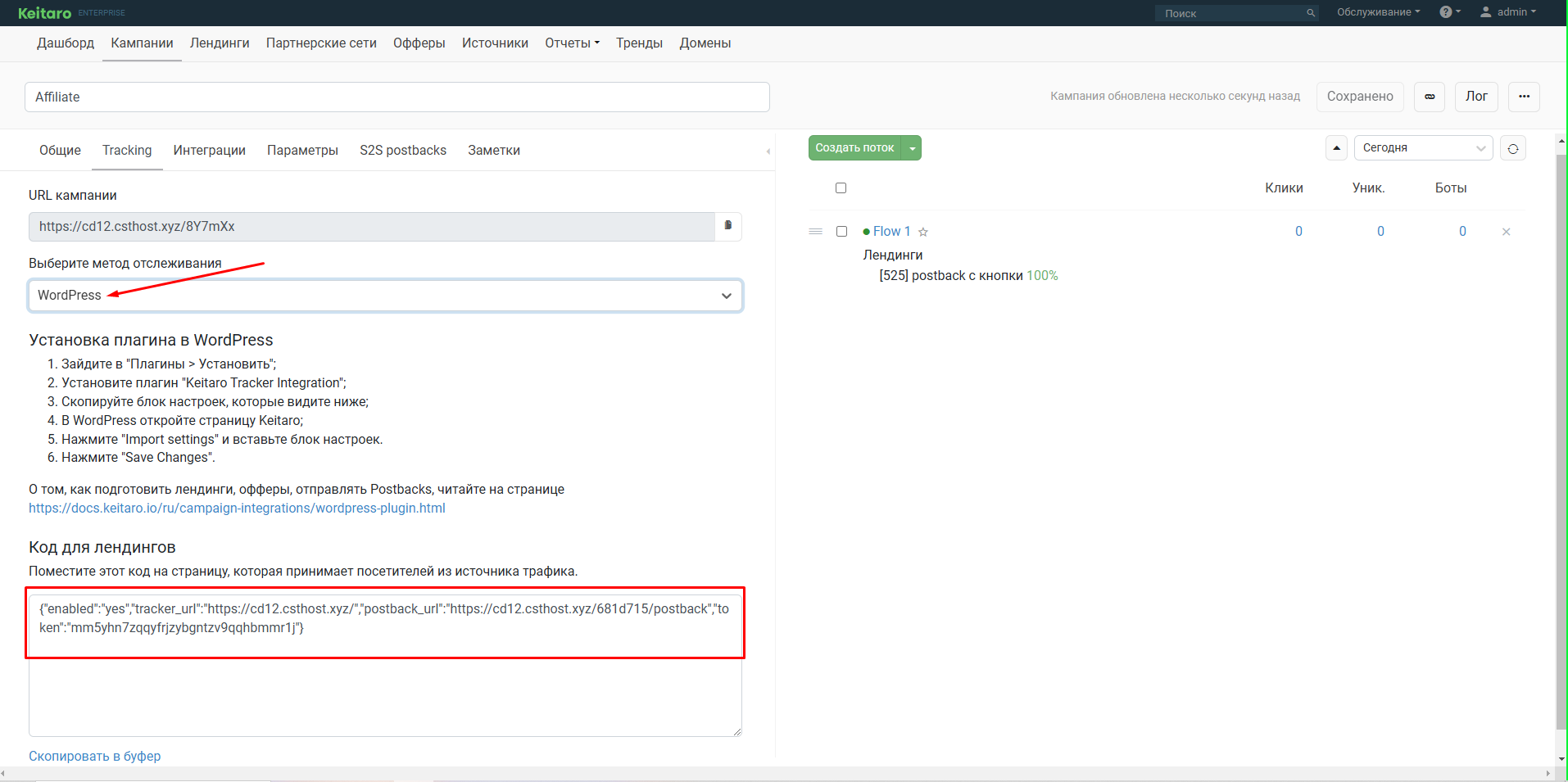The width and height of the screenshot is (1568, 782).
Task: Open the Тренды section
Action: pos(639,43)
